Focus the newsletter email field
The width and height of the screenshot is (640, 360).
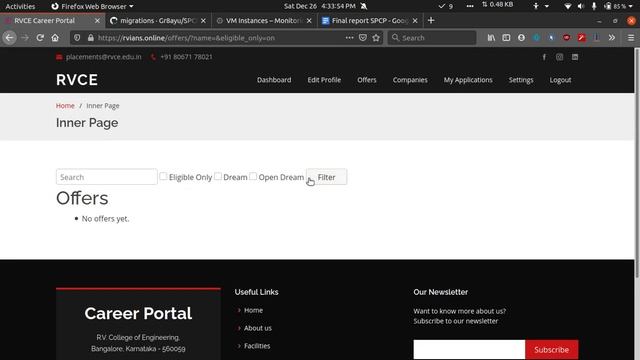469,350
